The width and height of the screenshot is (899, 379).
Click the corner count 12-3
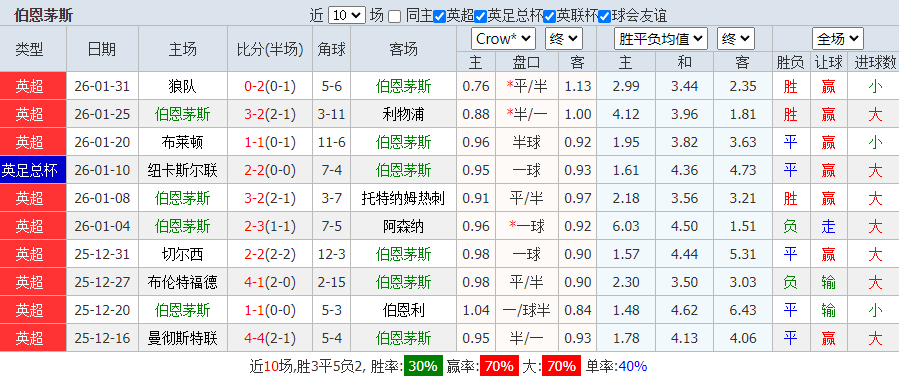[x=331, y=255]
